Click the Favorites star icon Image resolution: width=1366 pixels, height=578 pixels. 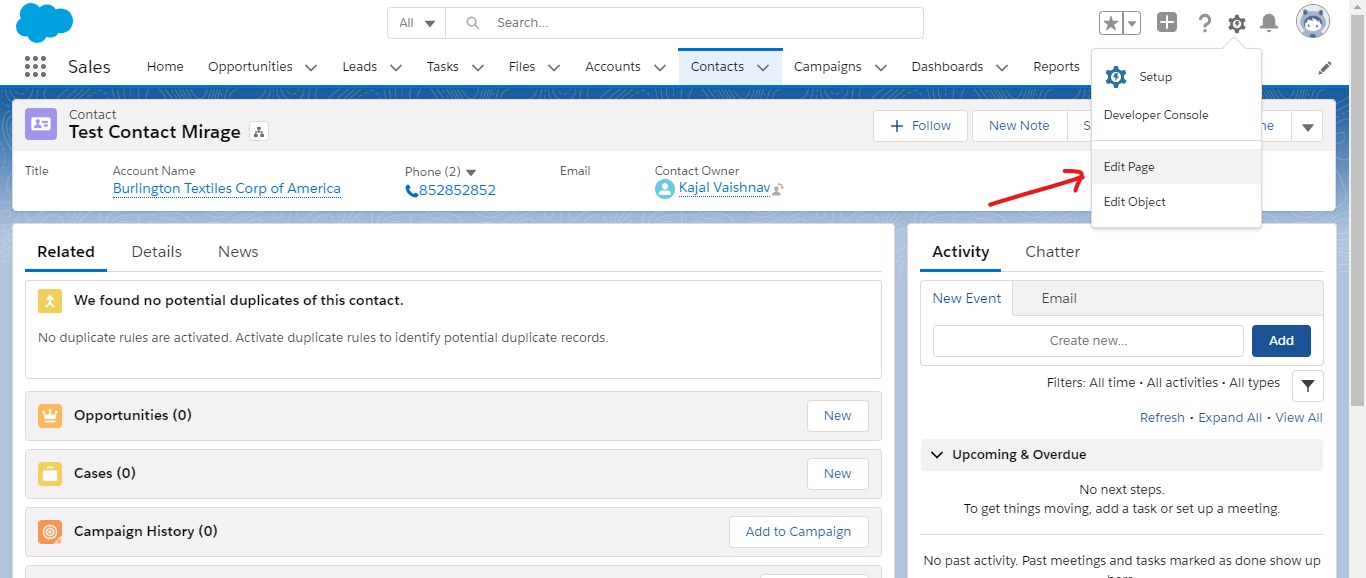pos(1111,23)
